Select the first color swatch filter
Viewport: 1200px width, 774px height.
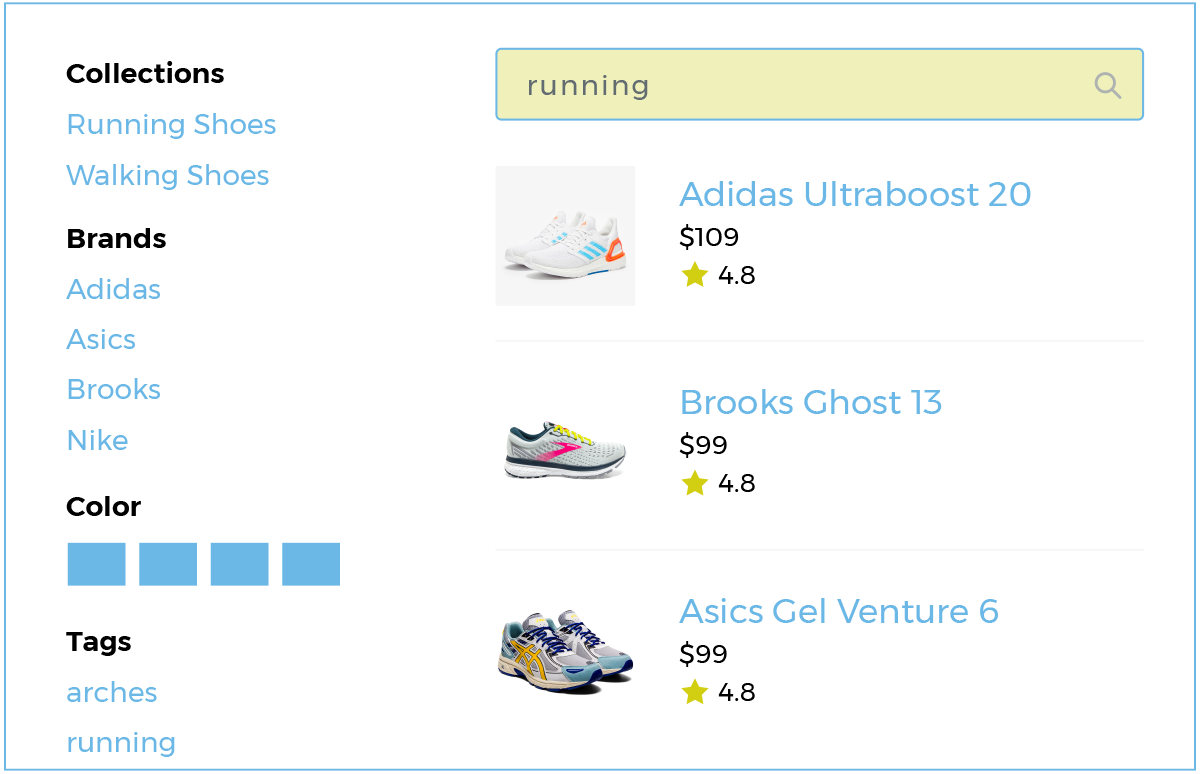(96, 564)
